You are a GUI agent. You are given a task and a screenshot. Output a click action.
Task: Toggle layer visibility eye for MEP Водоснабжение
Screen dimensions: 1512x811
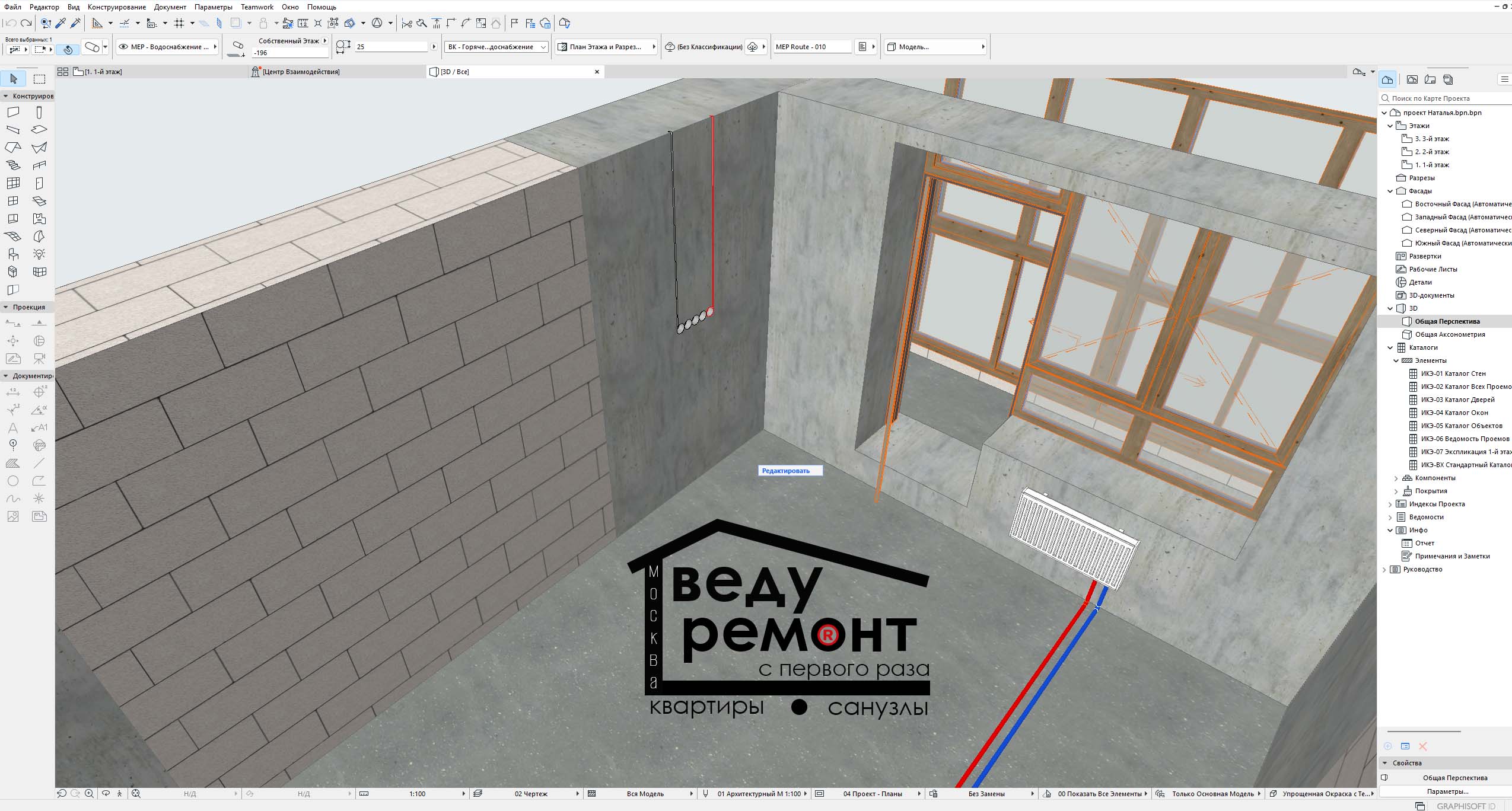coord(123,47)
